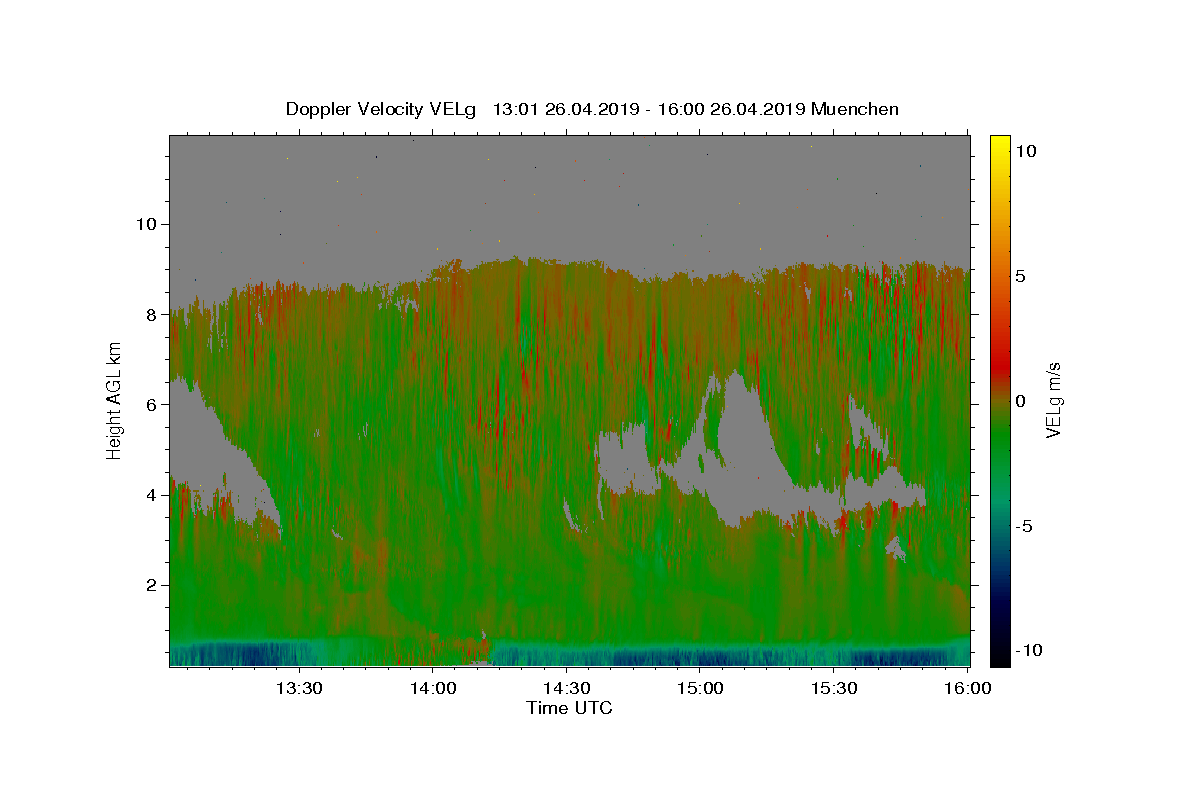Click the height axis label 10
Image resolution: width=1200 pixels, height=800 pixels.
pos(145,224)
